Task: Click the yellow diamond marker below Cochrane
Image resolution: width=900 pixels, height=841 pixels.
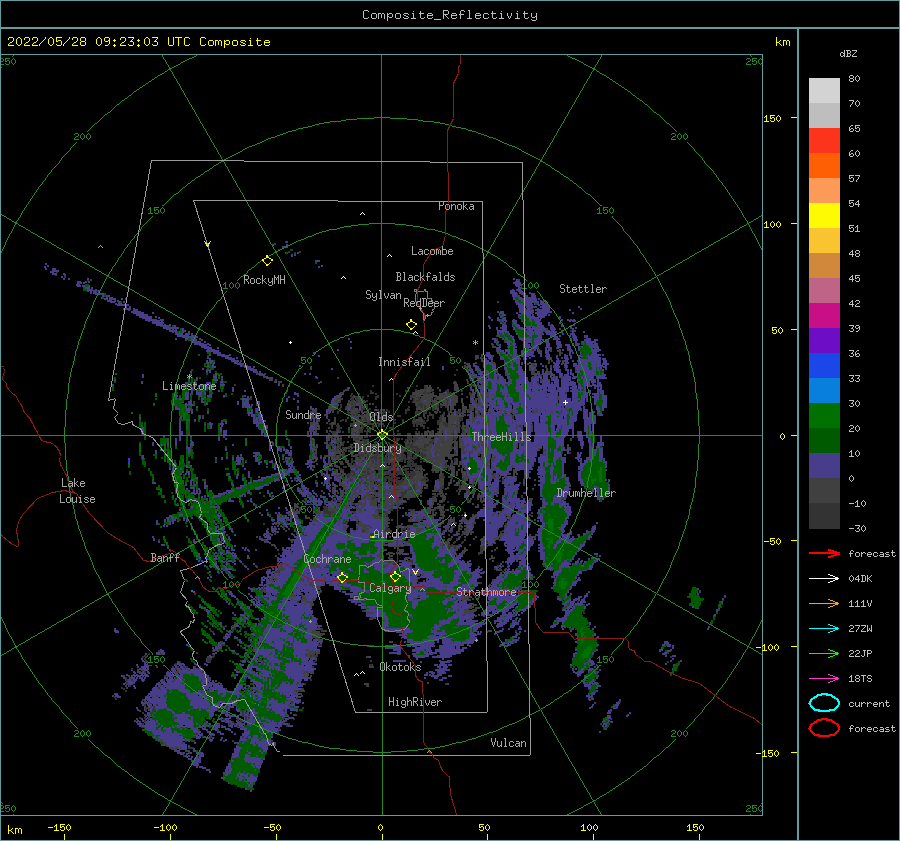Action: click(342, 577)
